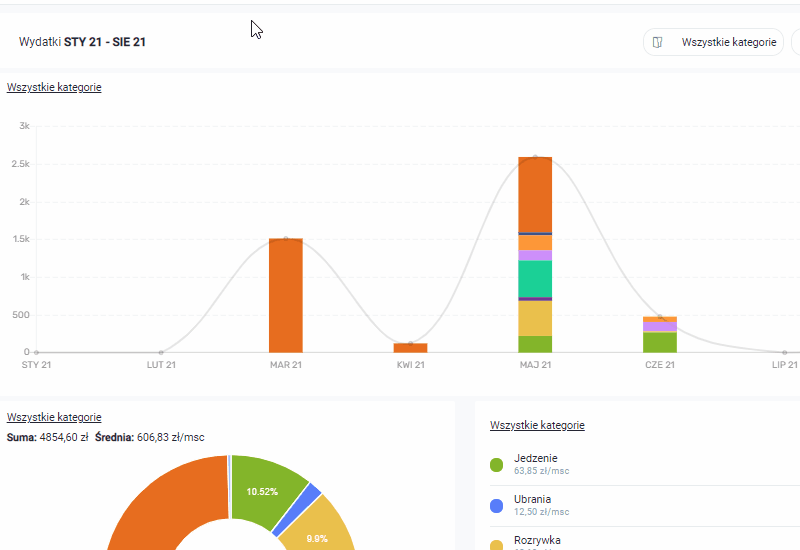
Task: Select the MAR 21 orange bar
Action: [x=286, y=295]
